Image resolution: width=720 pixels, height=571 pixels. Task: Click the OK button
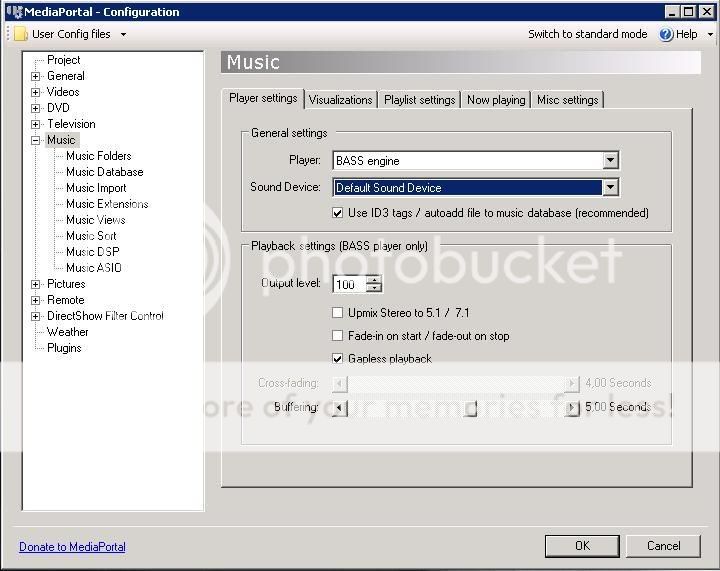pyautogui.click(x=582, y=546)
